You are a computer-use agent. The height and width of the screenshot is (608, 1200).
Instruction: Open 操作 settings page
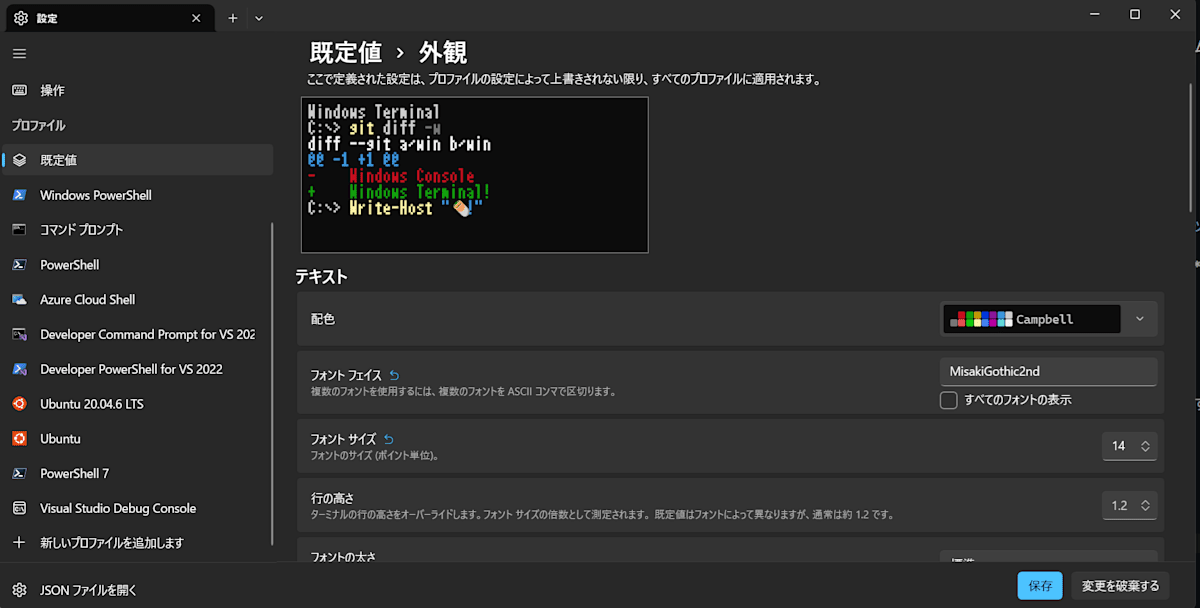tap(138, 90)
